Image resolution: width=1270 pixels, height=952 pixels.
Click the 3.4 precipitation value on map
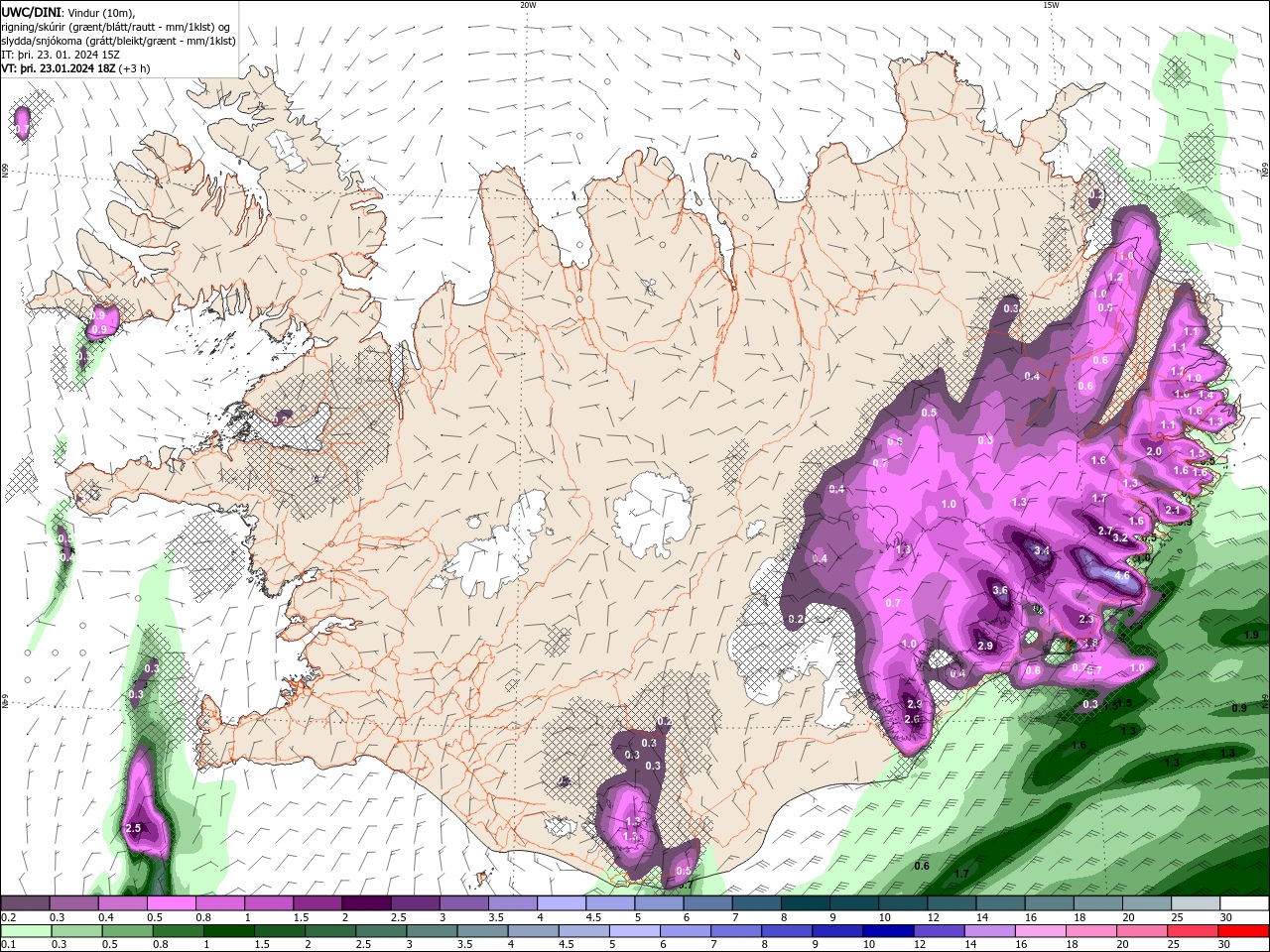point(1041,550)
